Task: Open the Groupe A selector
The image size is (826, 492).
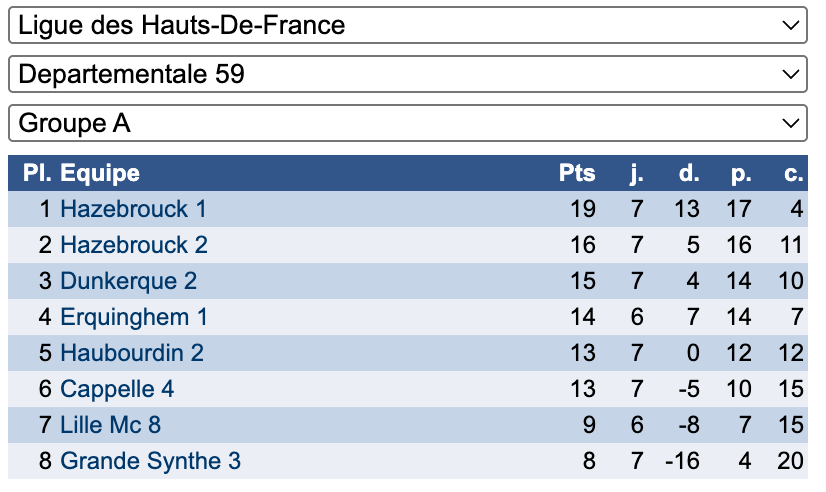Action: 407,124
